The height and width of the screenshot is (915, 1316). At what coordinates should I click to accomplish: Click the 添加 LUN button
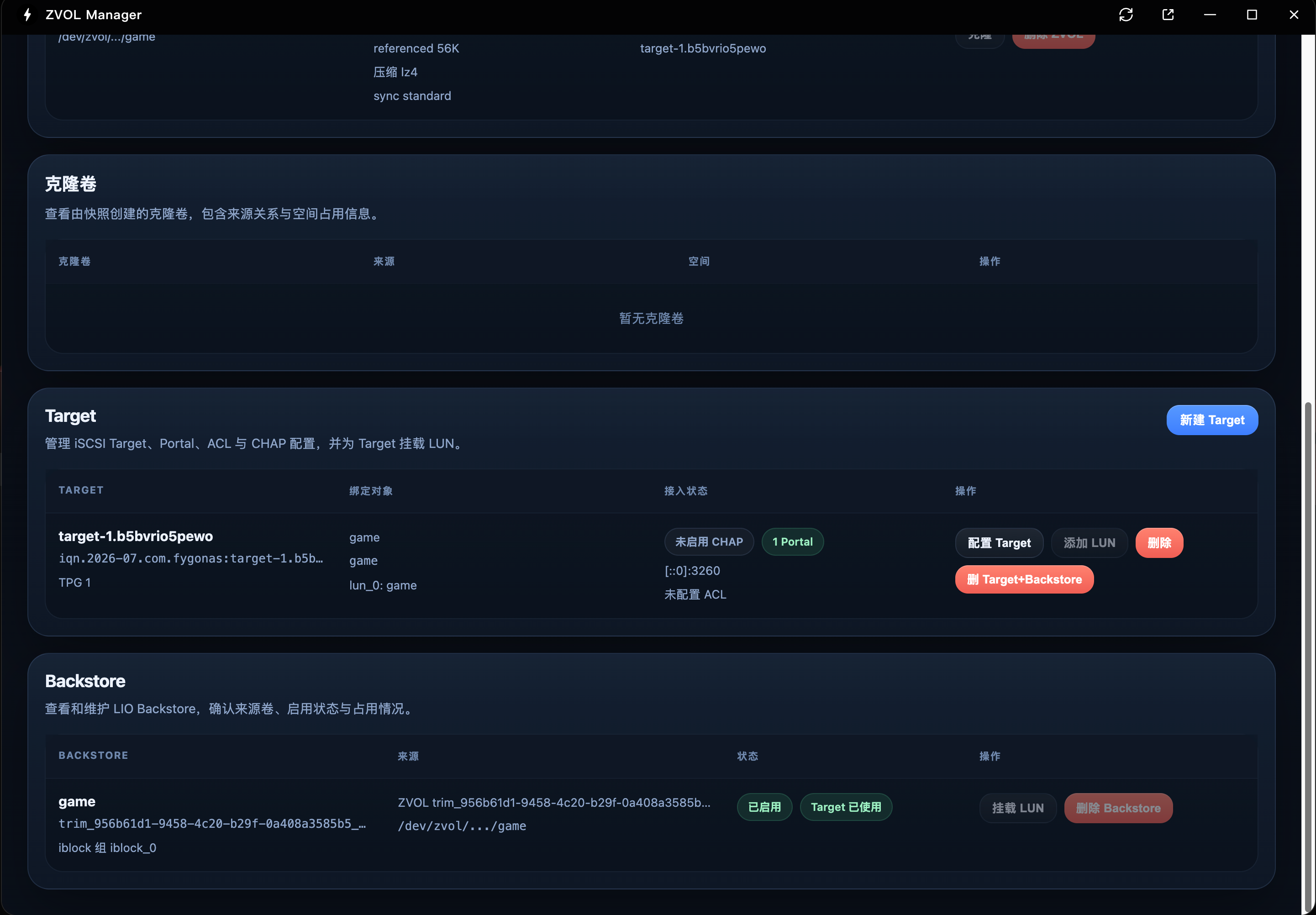coord(1089,542)
